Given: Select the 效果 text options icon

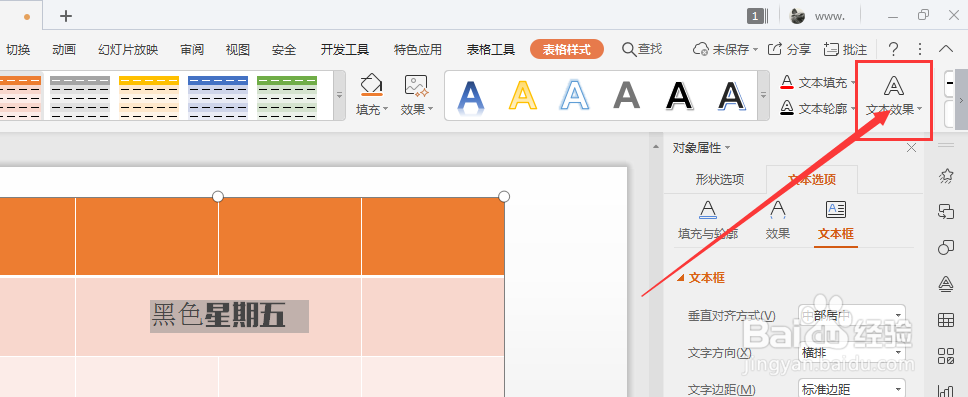Looking at the screenshot, I should coord(778,220).
